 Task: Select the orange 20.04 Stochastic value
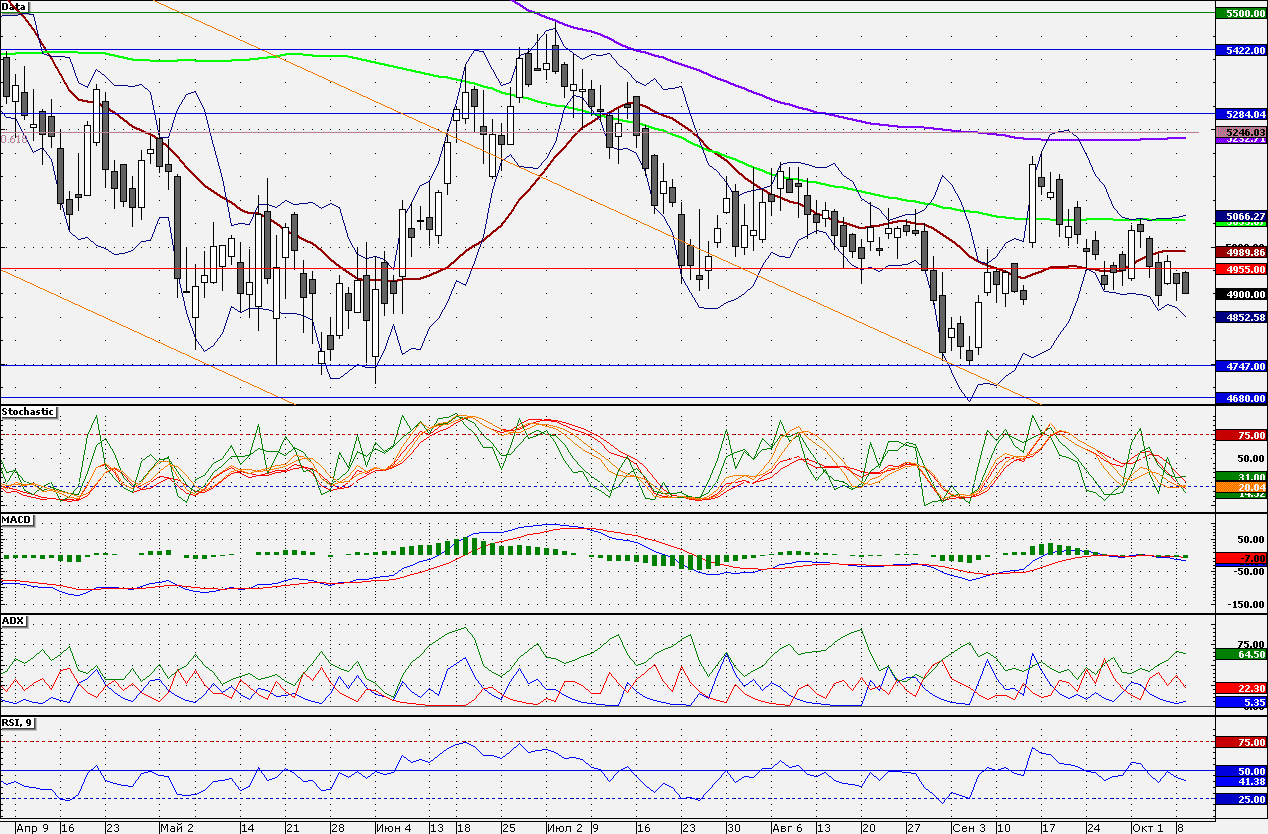1240,485
